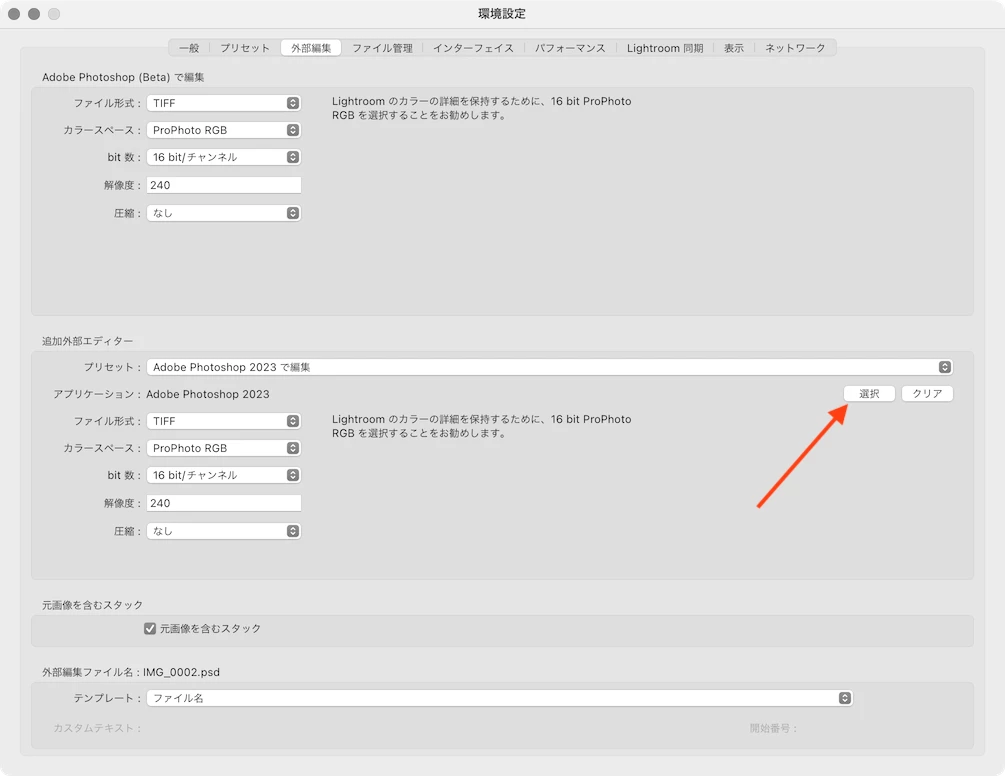The height and width of the screenshot is (776, 1005).
Task: Open the ネットワーク tab
Action: point(795,48)
